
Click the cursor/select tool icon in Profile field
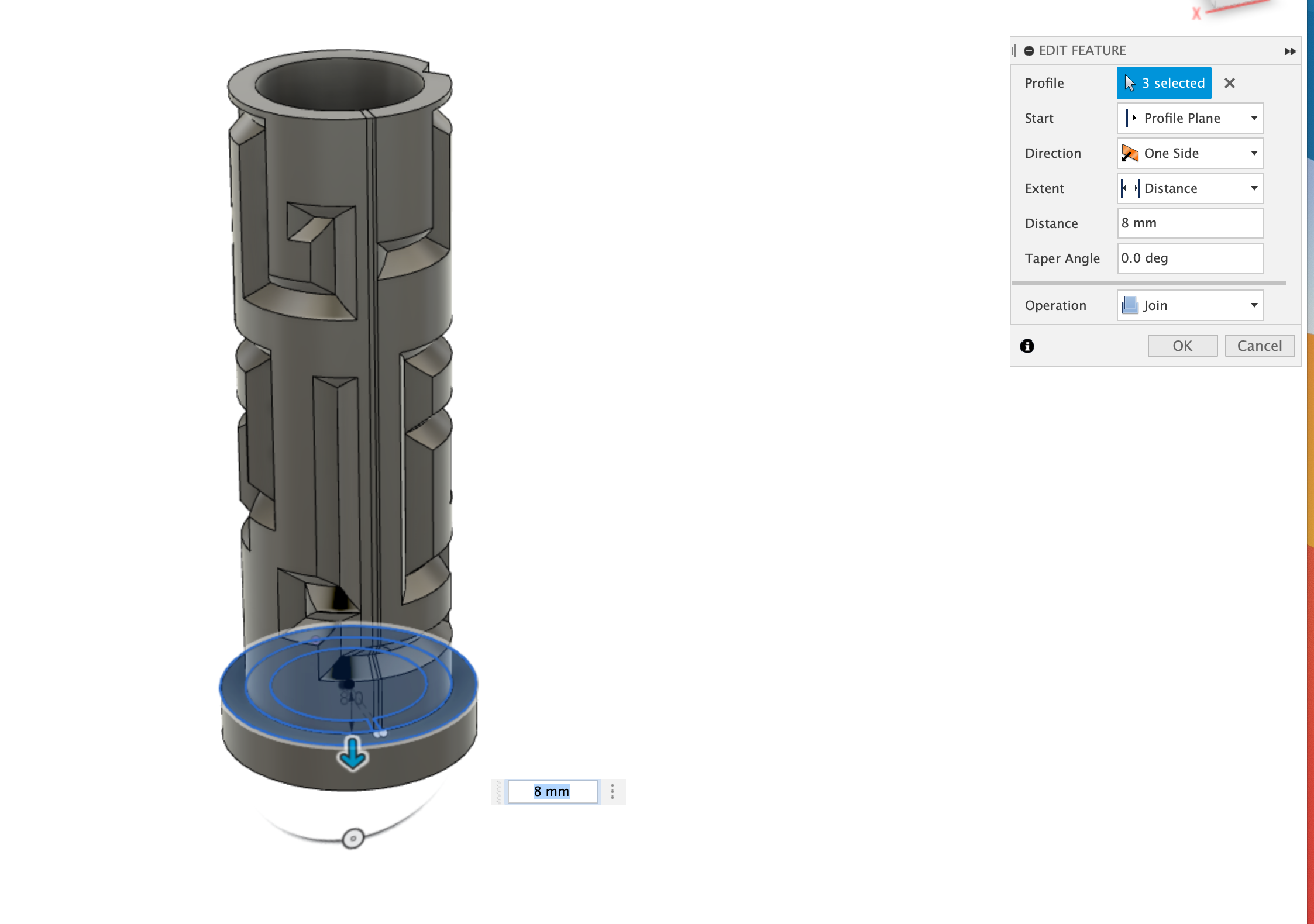pos(1130,83)
